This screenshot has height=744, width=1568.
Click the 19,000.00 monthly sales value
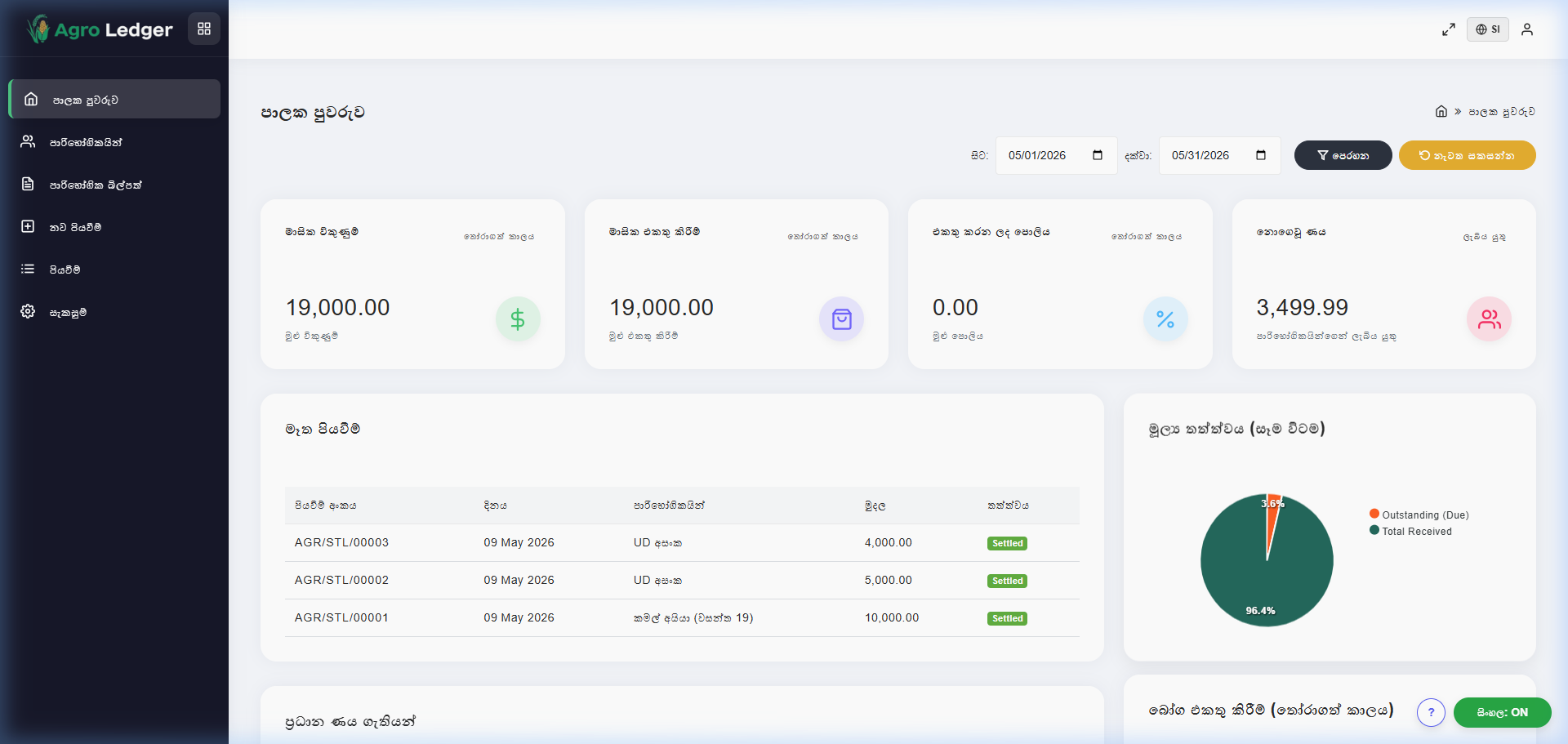(337, 308)
